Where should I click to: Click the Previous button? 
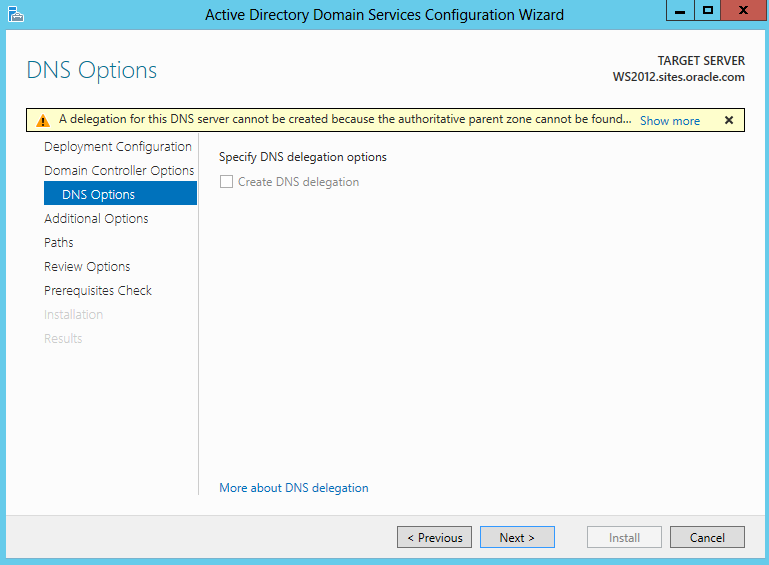pos(434,537)
